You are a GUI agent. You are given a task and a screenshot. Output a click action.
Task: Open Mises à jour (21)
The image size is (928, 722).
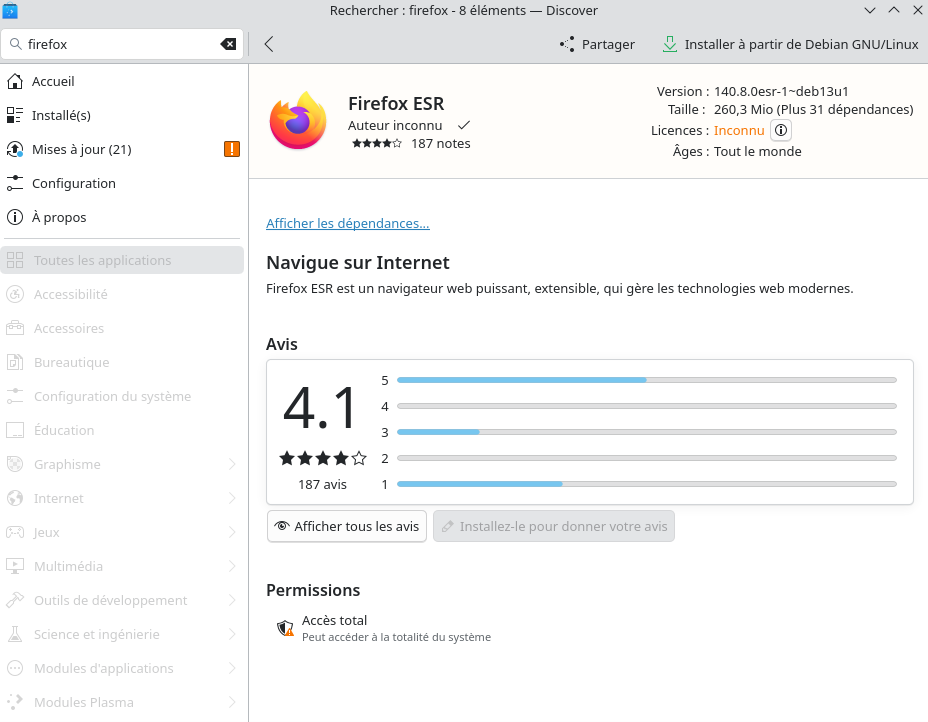(81, 149)
